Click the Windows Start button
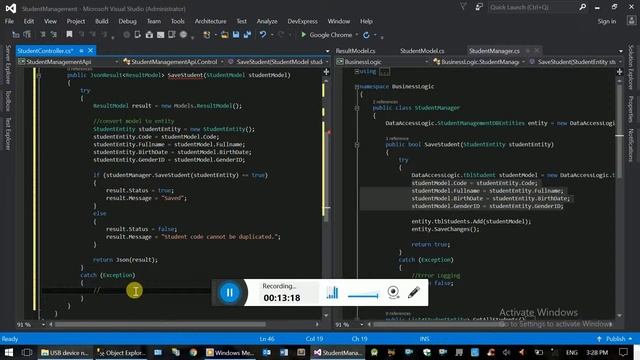This screenshot has width=640, height=360. [8, 352]
